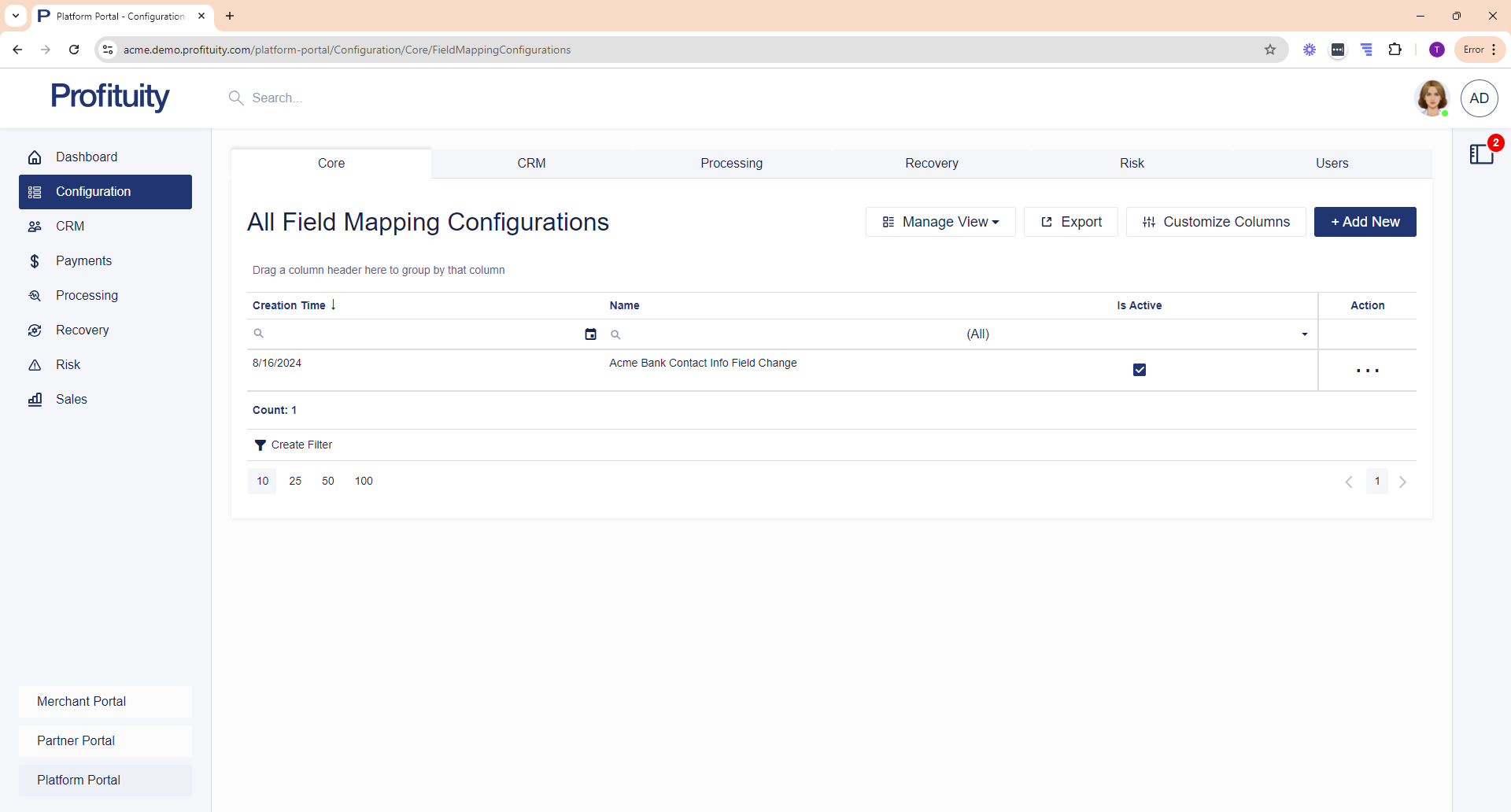This screenshot has height=812, width=1511.
Task: Open the side panel icon with notification badge
Action: coord(1481,154)
